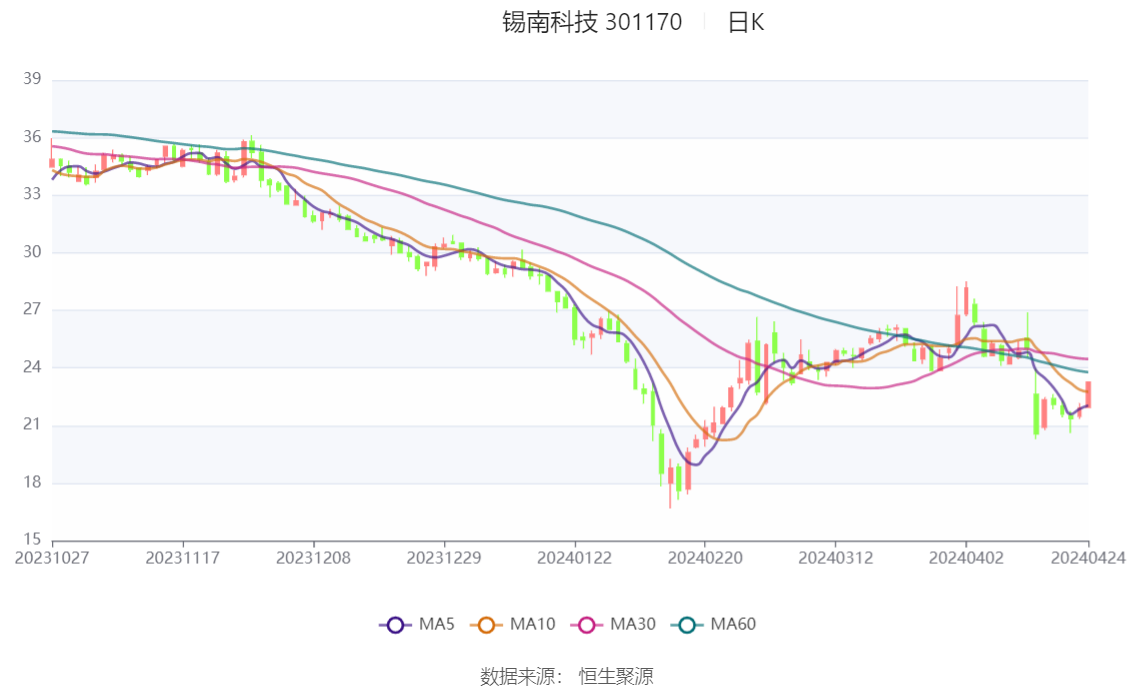Click the 18 price axis label
The image size is (1134, 689).
click(x=32, y=482)
